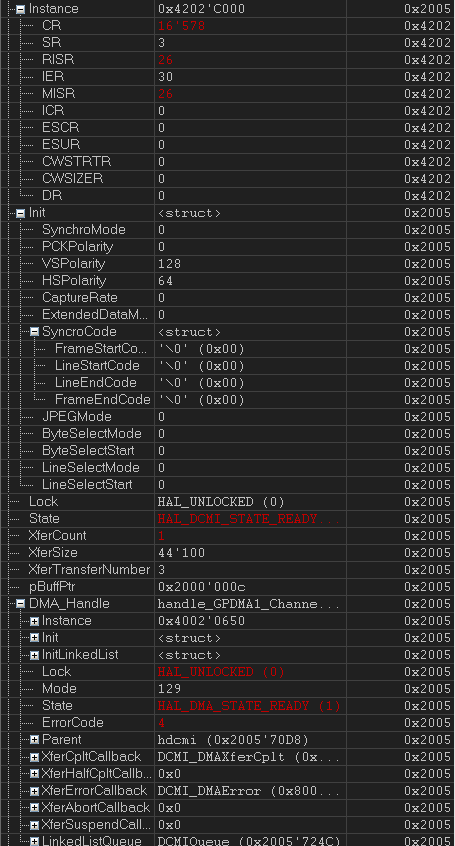Screen dimensions: 455x846
Task: Expand the LinkedListQueue node
Action: (x=34, y=841)
